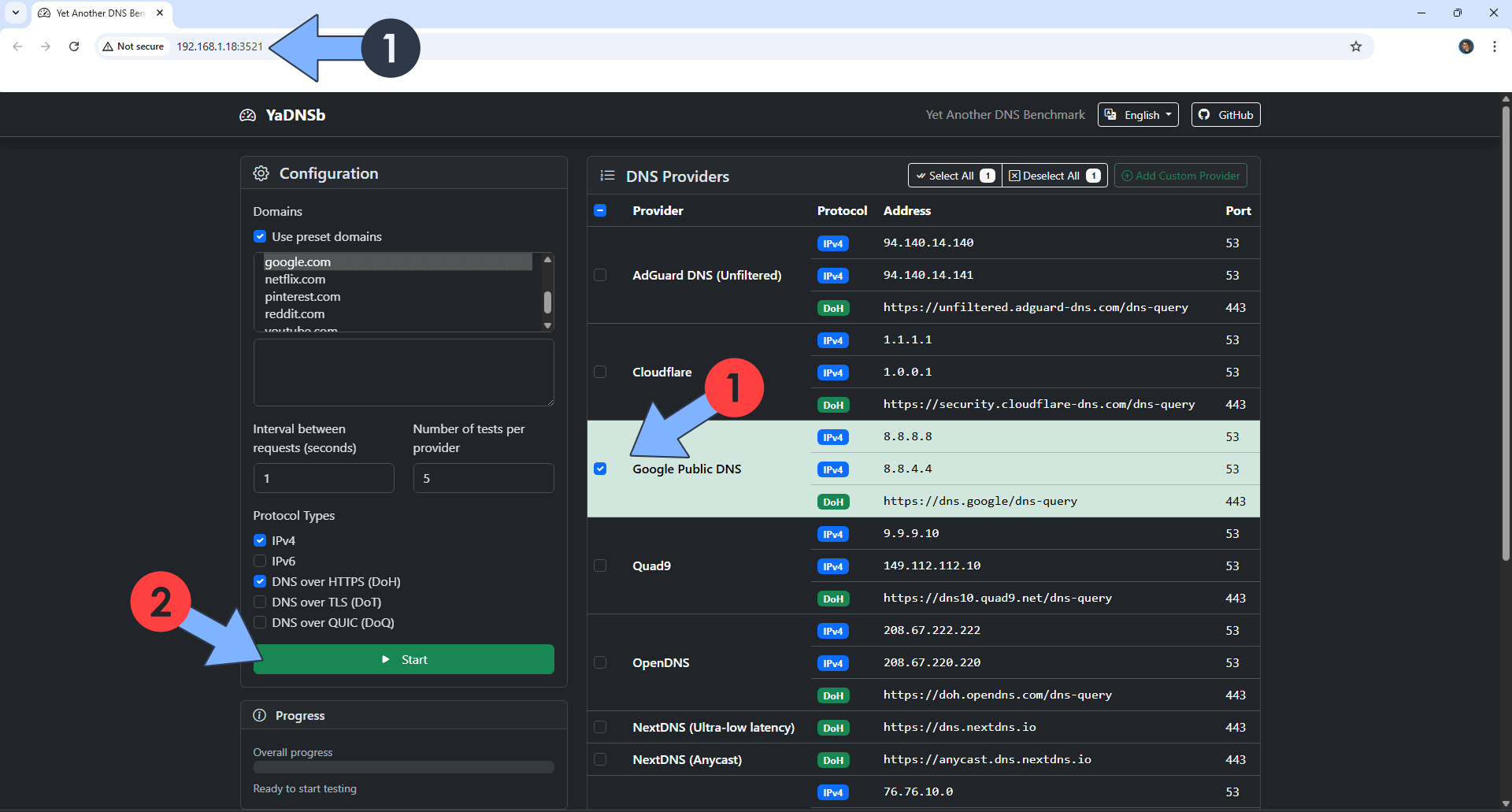Screen dimensions: 1512x812
Task: Click the number of tests per provider field
Action: 484,478
